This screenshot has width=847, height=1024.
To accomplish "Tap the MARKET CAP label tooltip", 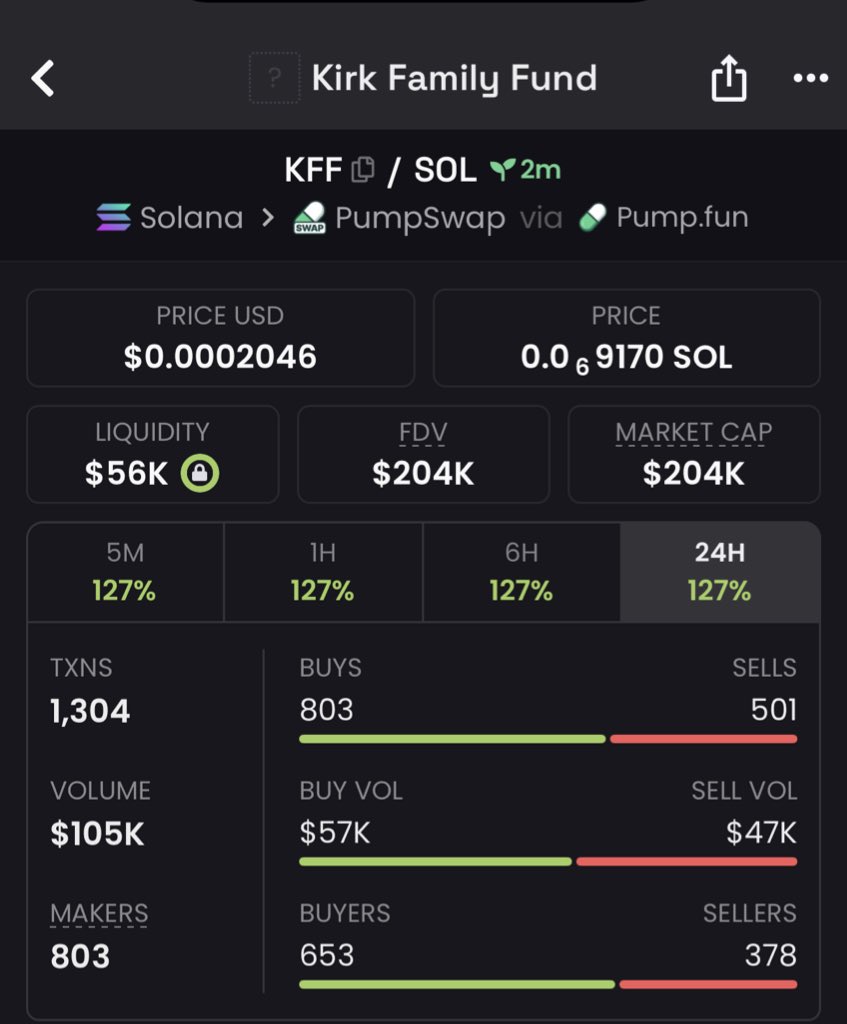I will tap(694, 433).
